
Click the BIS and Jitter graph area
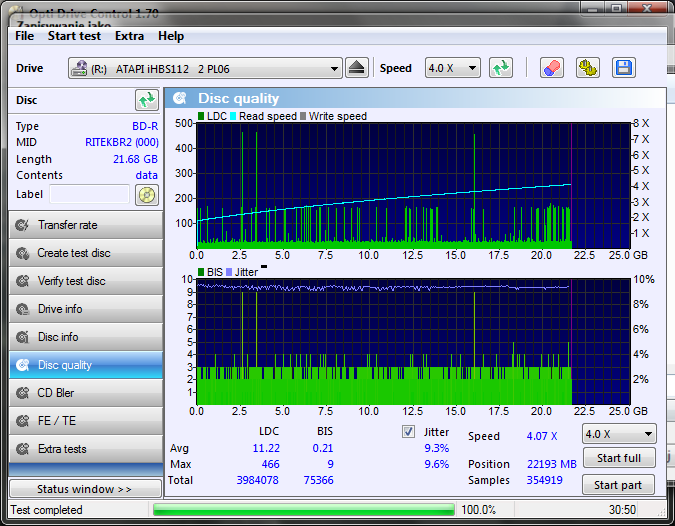[414, 342]
